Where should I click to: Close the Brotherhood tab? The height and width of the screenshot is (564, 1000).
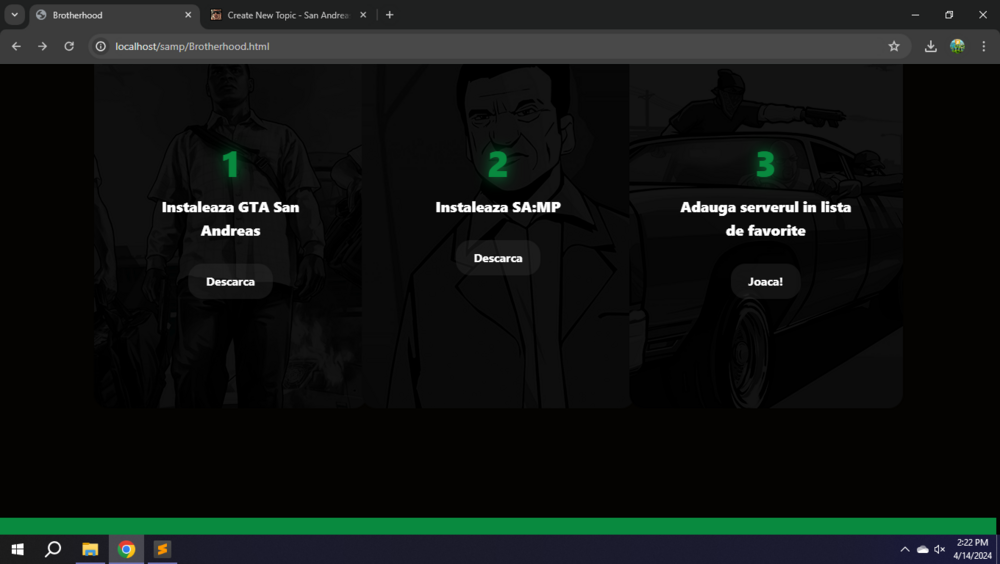[x=188, y=15]
